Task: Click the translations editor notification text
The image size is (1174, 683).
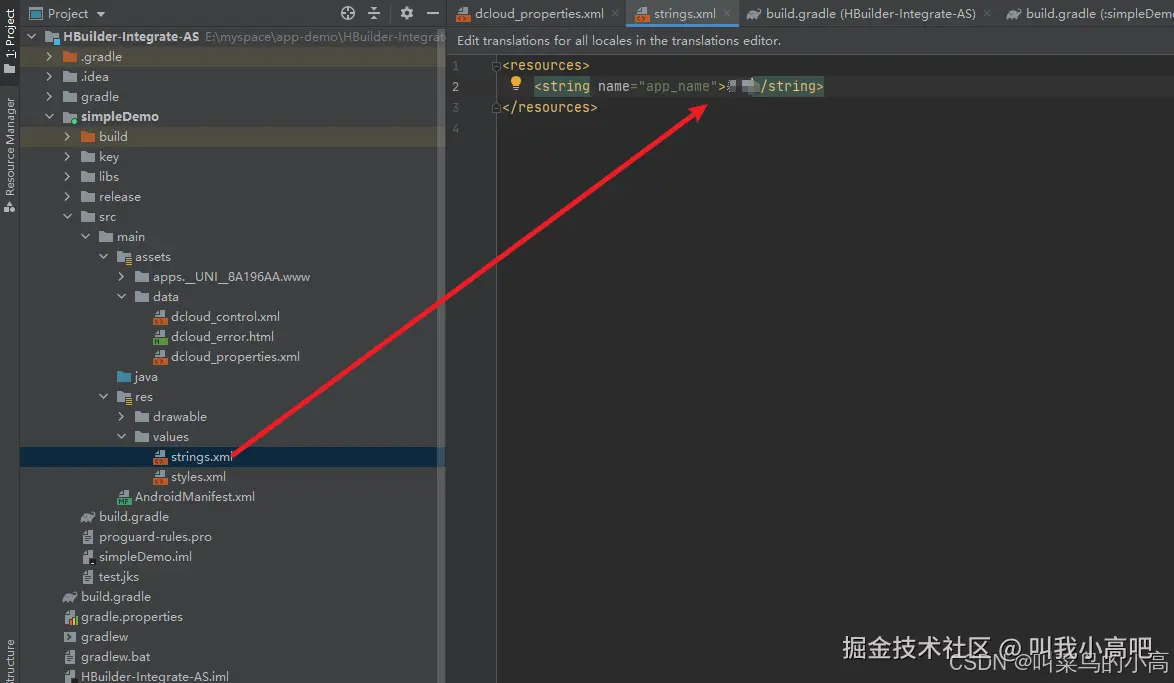Action: pos(618,40)
